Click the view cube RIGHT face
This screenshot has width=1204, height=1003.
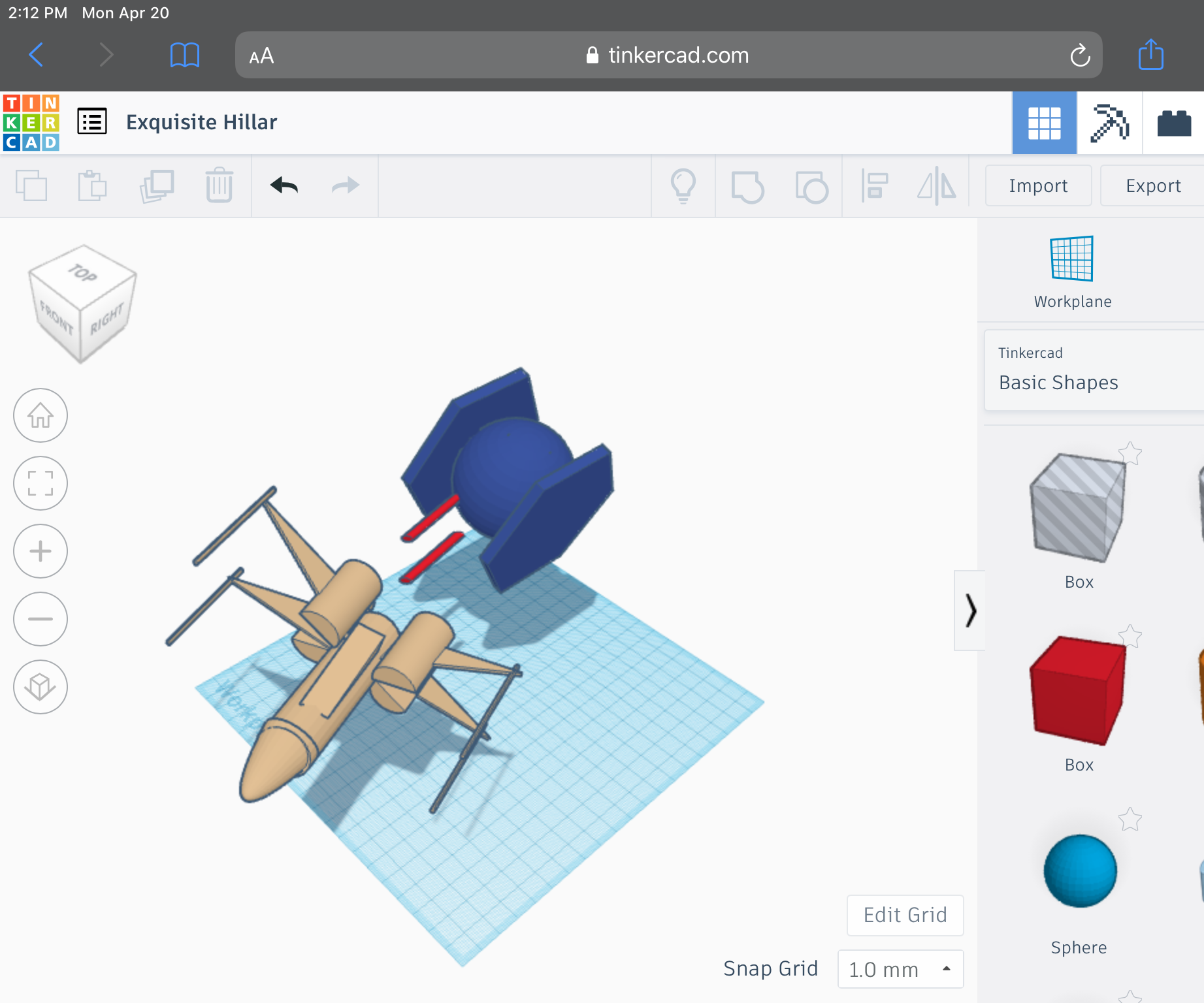pos(106,318)
